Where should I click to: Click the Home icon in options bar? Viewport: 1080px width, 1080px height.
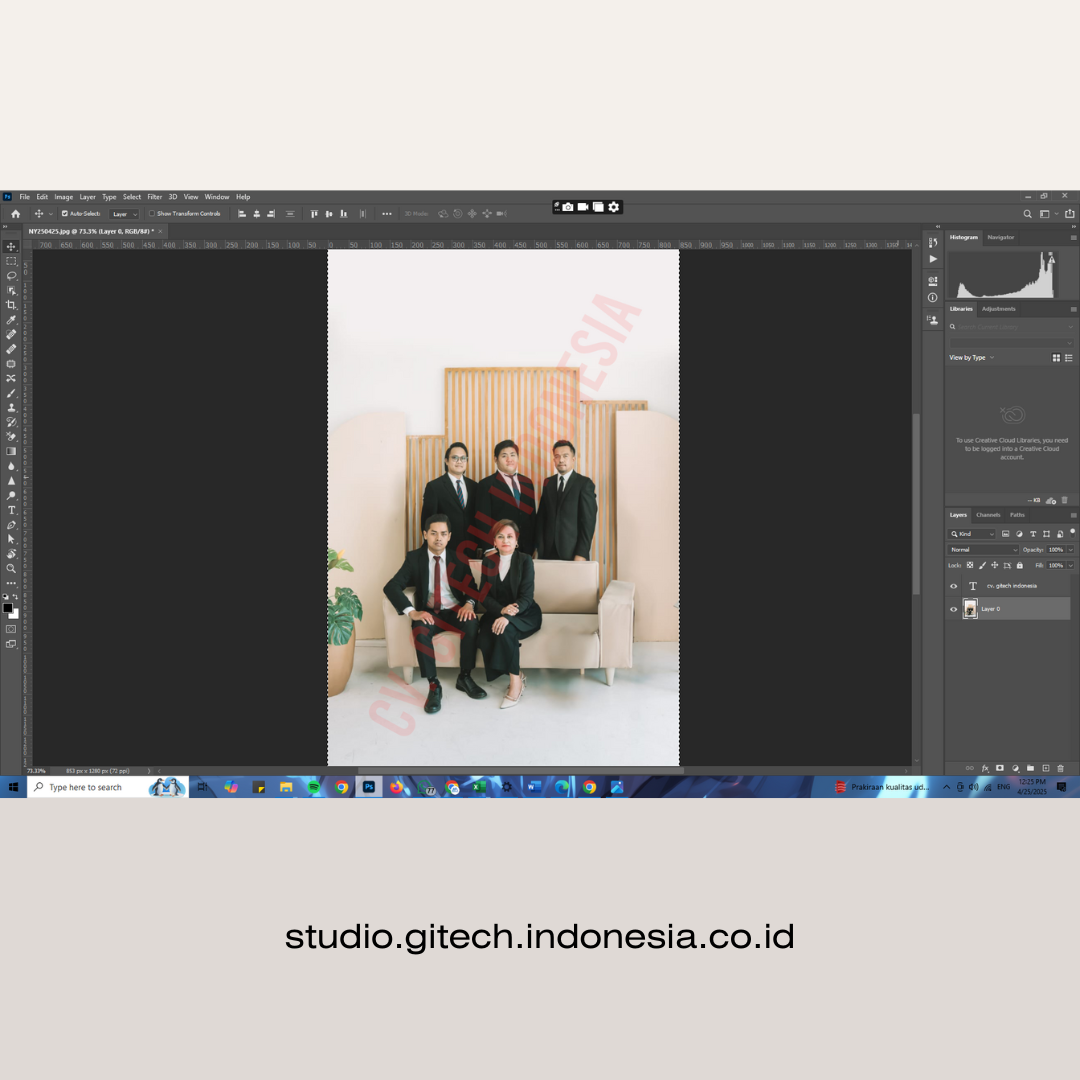[x=15, y=214]
